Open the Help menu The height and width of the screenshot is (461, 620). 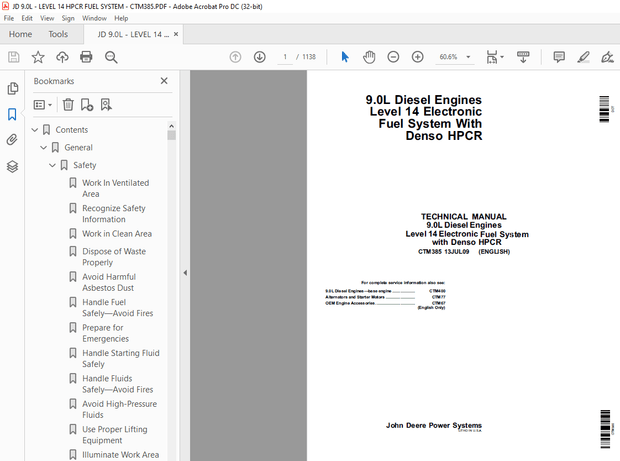[x=121, y=18]
